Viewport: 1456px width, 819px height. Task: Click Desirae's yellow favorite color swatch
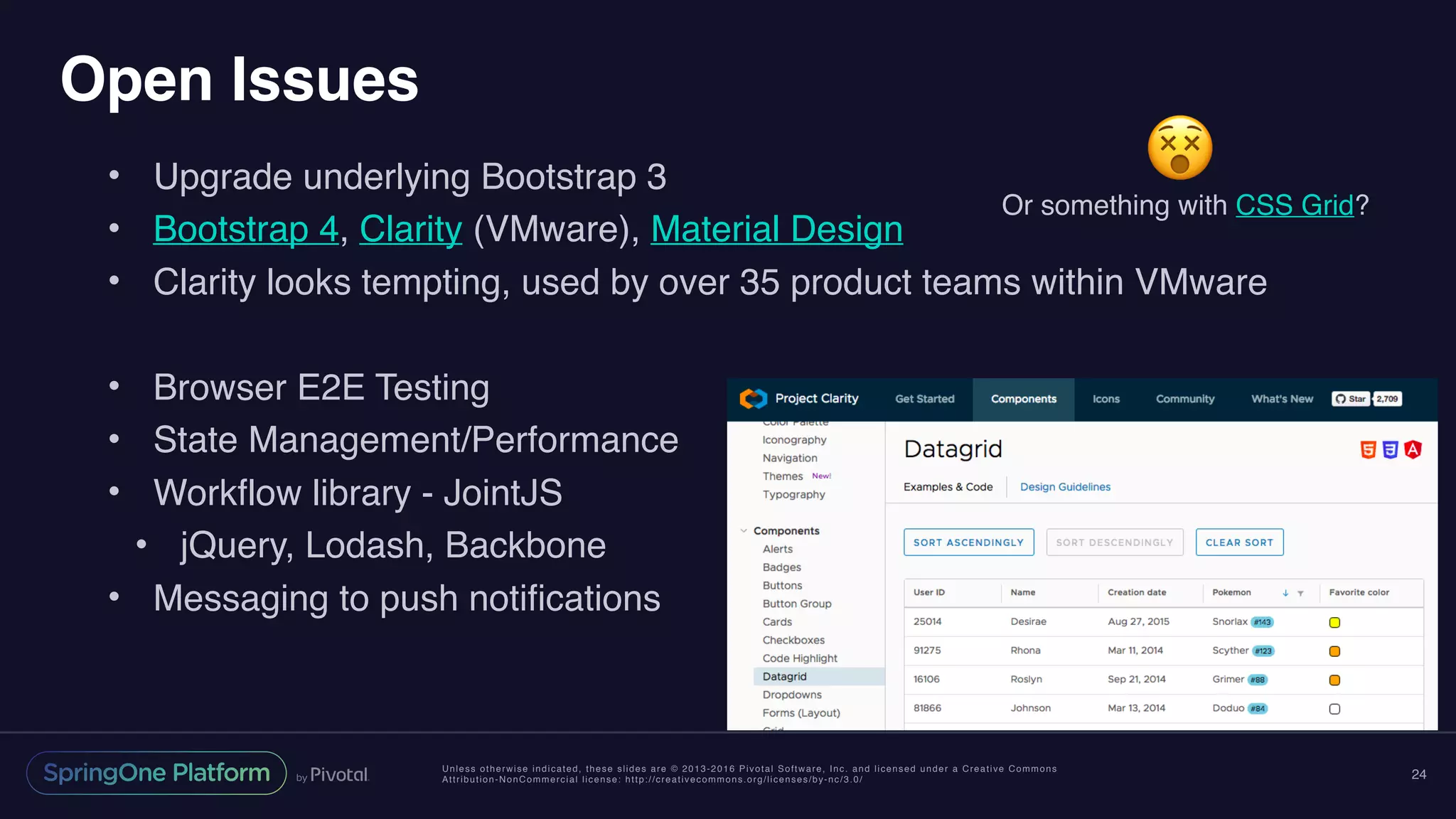[x=1334, y=623]
